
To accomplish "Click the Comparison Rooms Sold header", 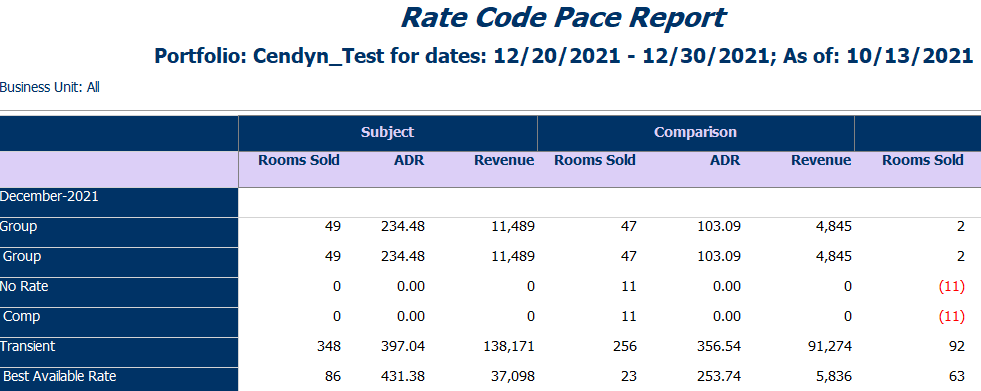I will [595, 160].
